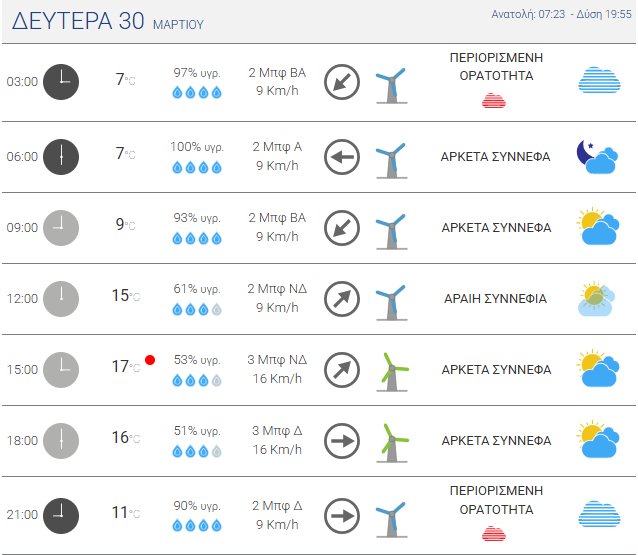Click the sparse clouds weather icon at 12:00
This screenshot has height=555, width=638.
tap(597, 299)
